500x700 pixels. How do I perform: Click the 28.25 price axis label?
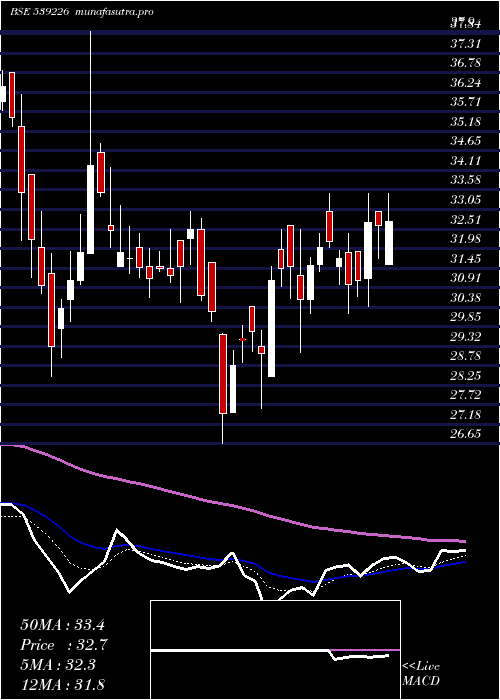[x=466, y=375]
